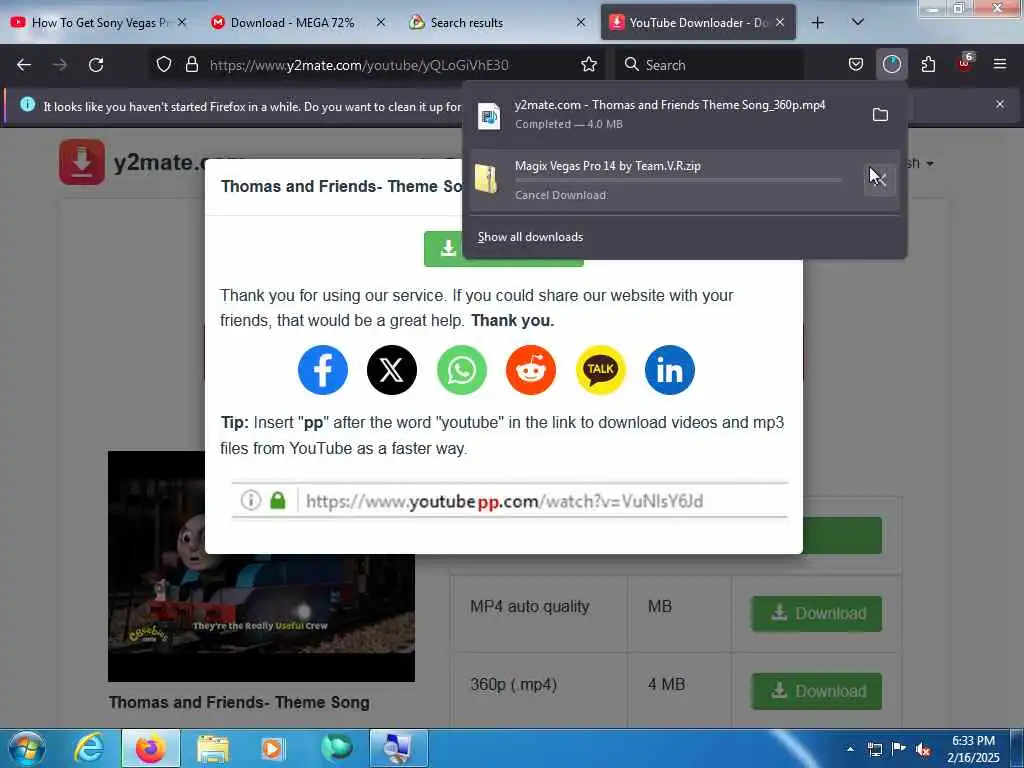Open the Save to Pocket icon
The image size is (1024, 768).
click(856, 65)
